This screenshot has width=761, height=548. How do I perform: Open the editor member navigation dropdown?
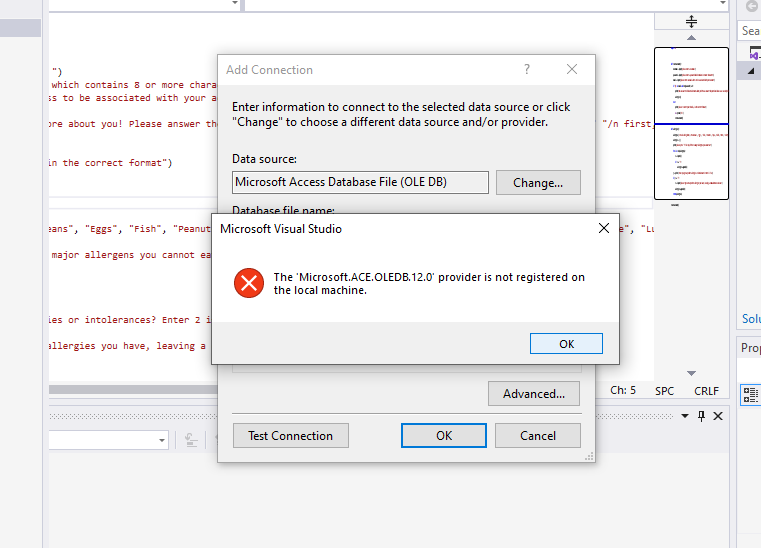click(x=722, y=3)
